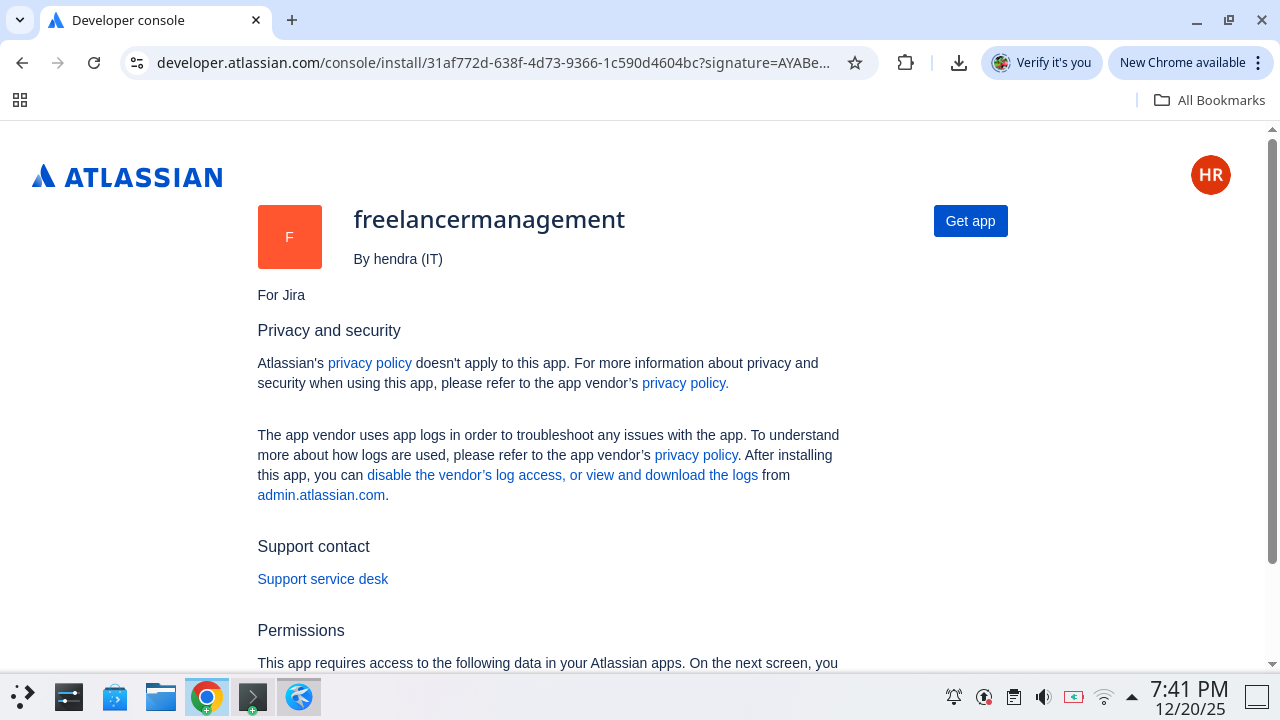Click the browser forward arrow

coord(58,63)
